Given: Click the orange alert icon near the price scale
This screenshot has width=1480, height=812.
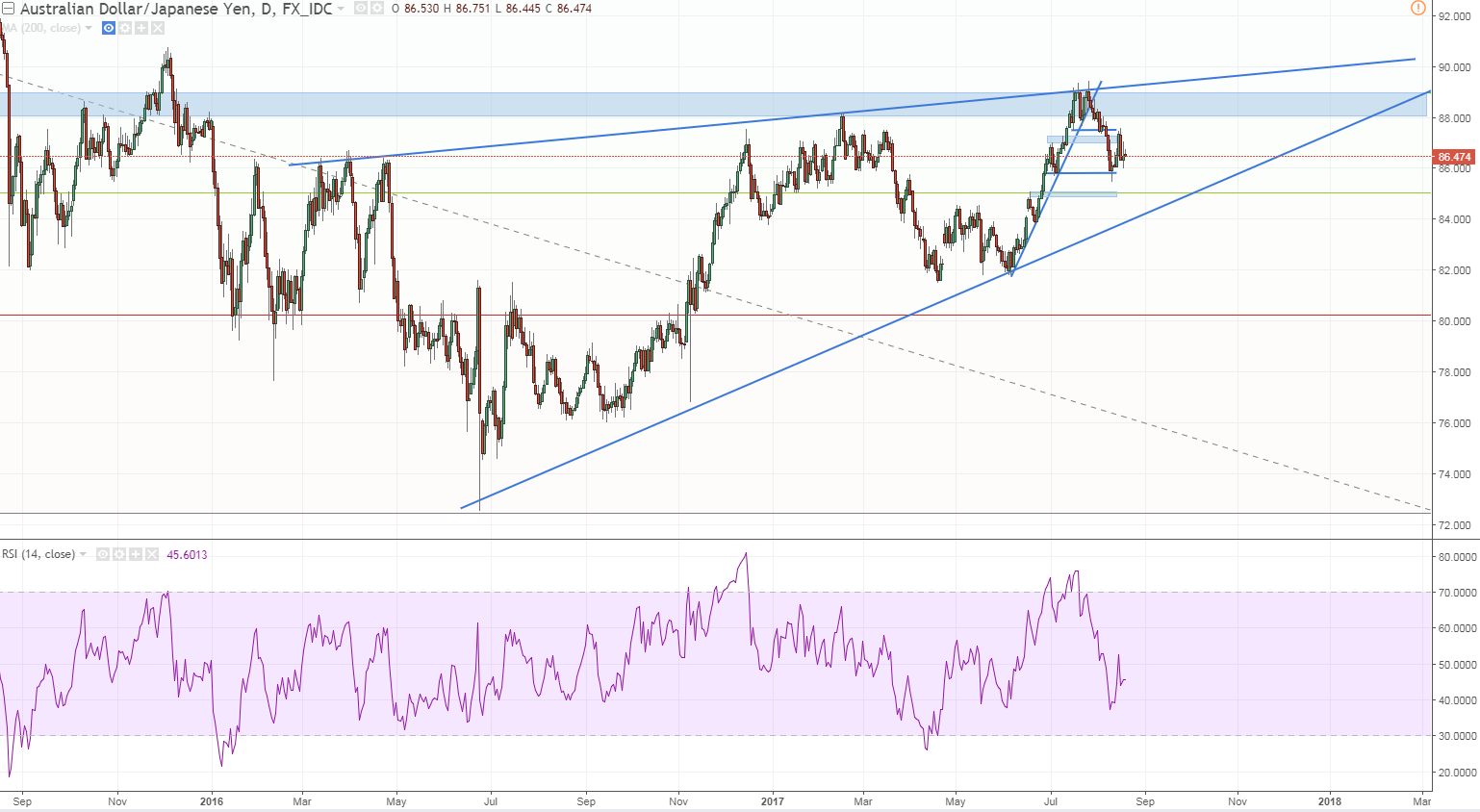Looking at the screenshot, I should 1418,8.
